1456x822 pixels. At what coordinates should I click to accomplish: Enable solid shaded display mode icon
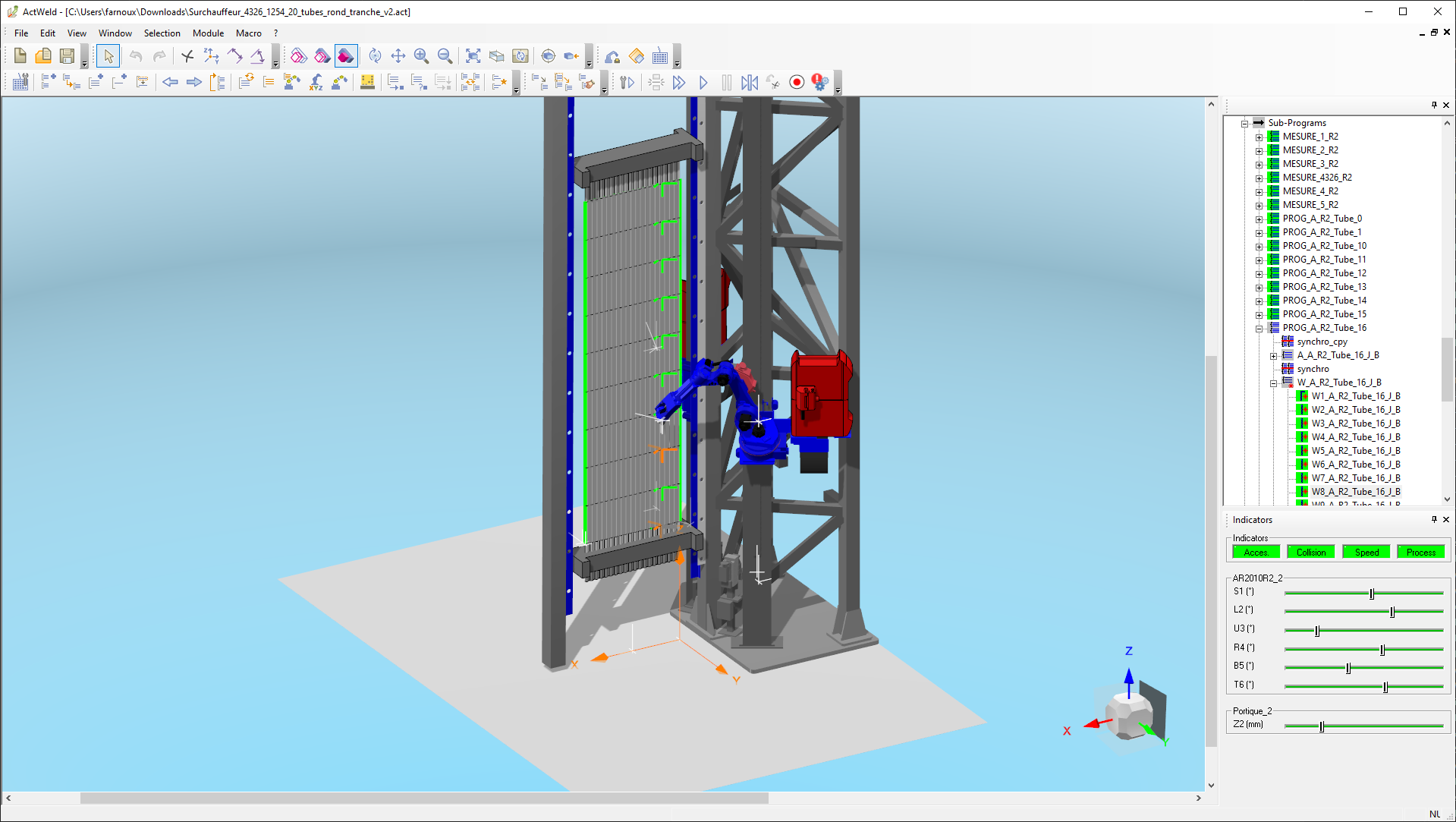[x=346, y=56]
